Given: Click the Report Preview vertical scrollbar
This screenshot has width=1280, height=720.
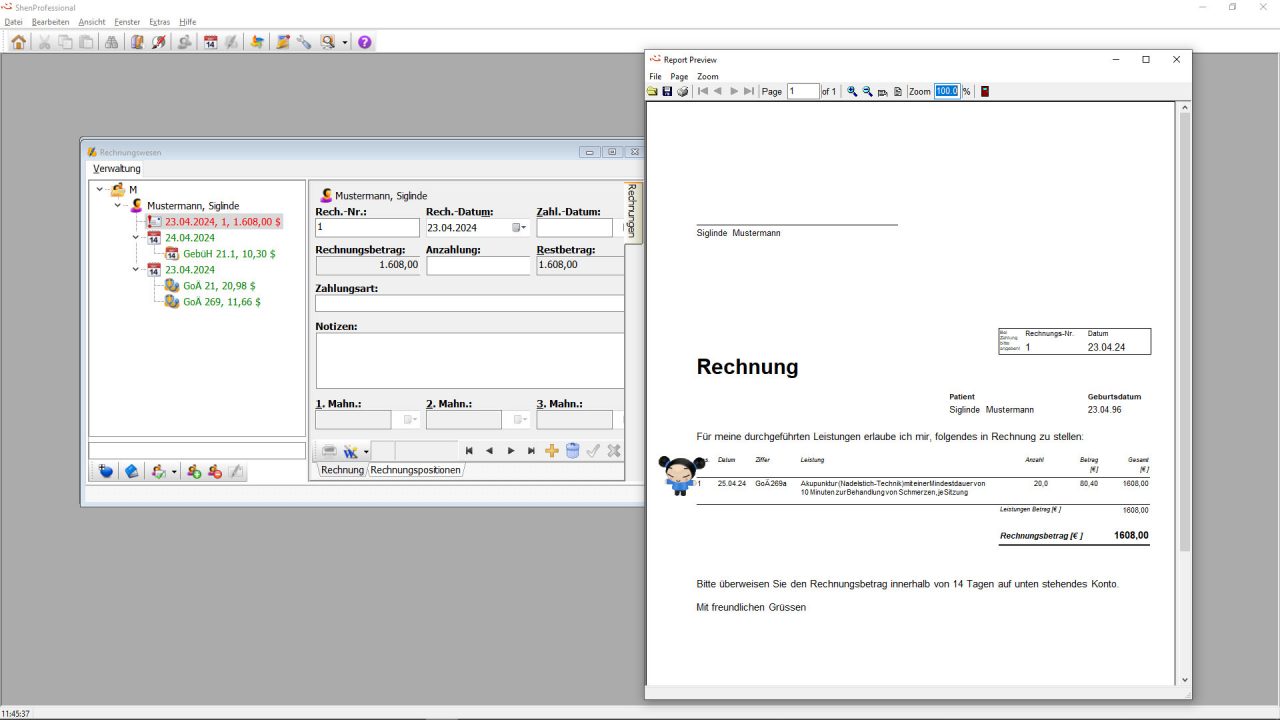Looking at the screenshot, I should [1185, 330].
